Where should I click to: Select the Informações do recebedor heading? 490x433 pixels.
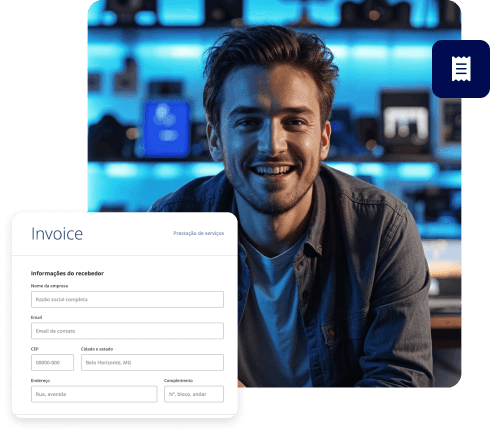pos(67,273)
